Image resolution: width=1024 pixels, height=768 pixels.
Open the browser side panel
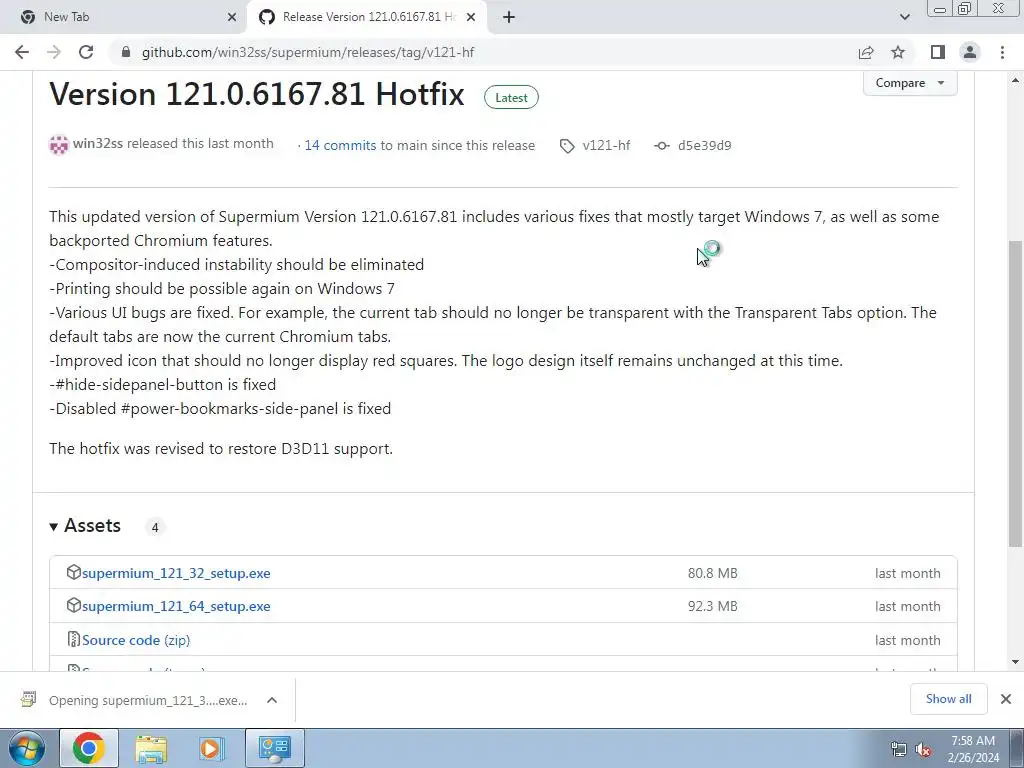pyautogui.click(x=938, y=52)
